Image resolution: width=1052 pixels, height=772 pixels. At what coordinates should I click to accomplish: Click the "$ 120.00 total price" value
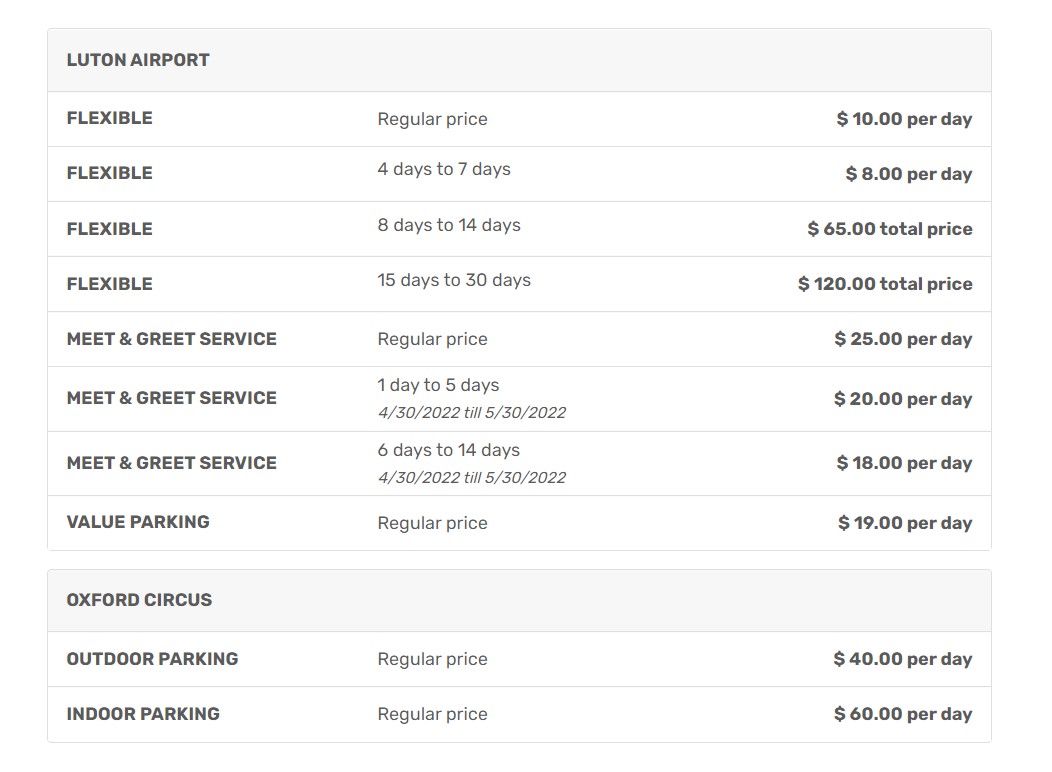[x=885, y=284]
